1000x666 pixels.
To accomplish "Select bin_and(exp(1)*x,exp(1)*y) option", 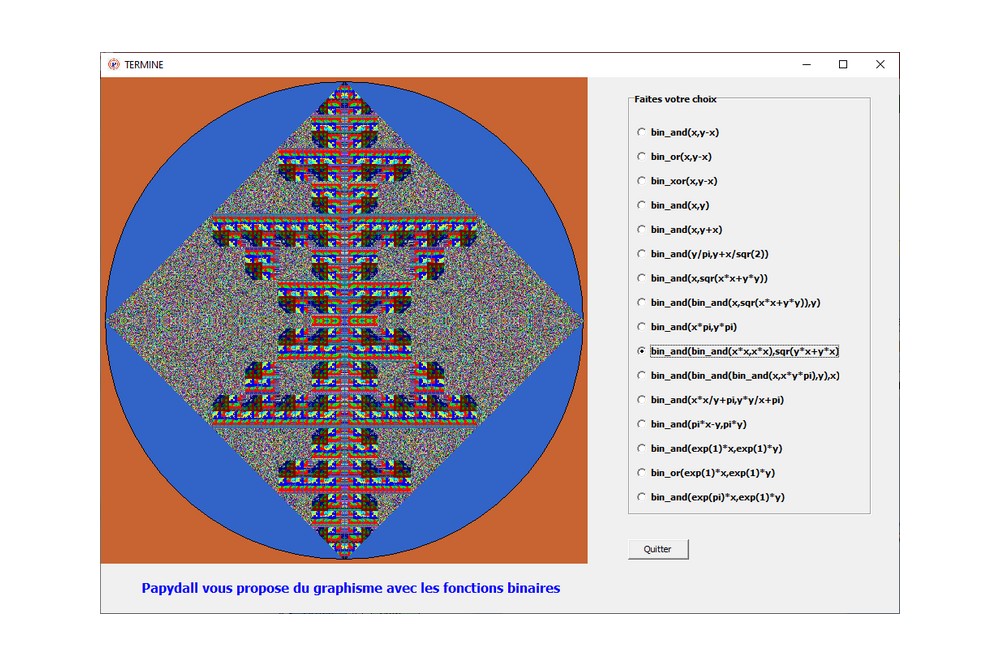I will 710,448.
